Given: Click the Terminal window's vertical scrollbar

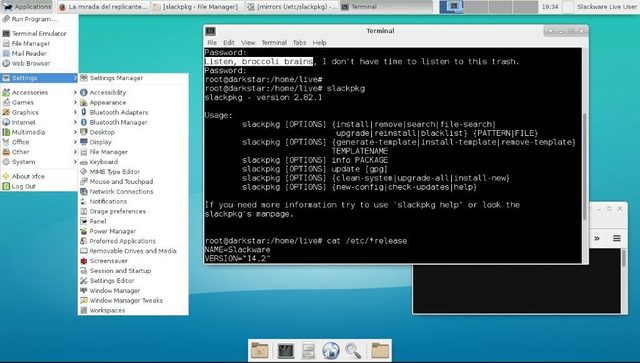Looking at the screenshot, I should tap(585, 155).
